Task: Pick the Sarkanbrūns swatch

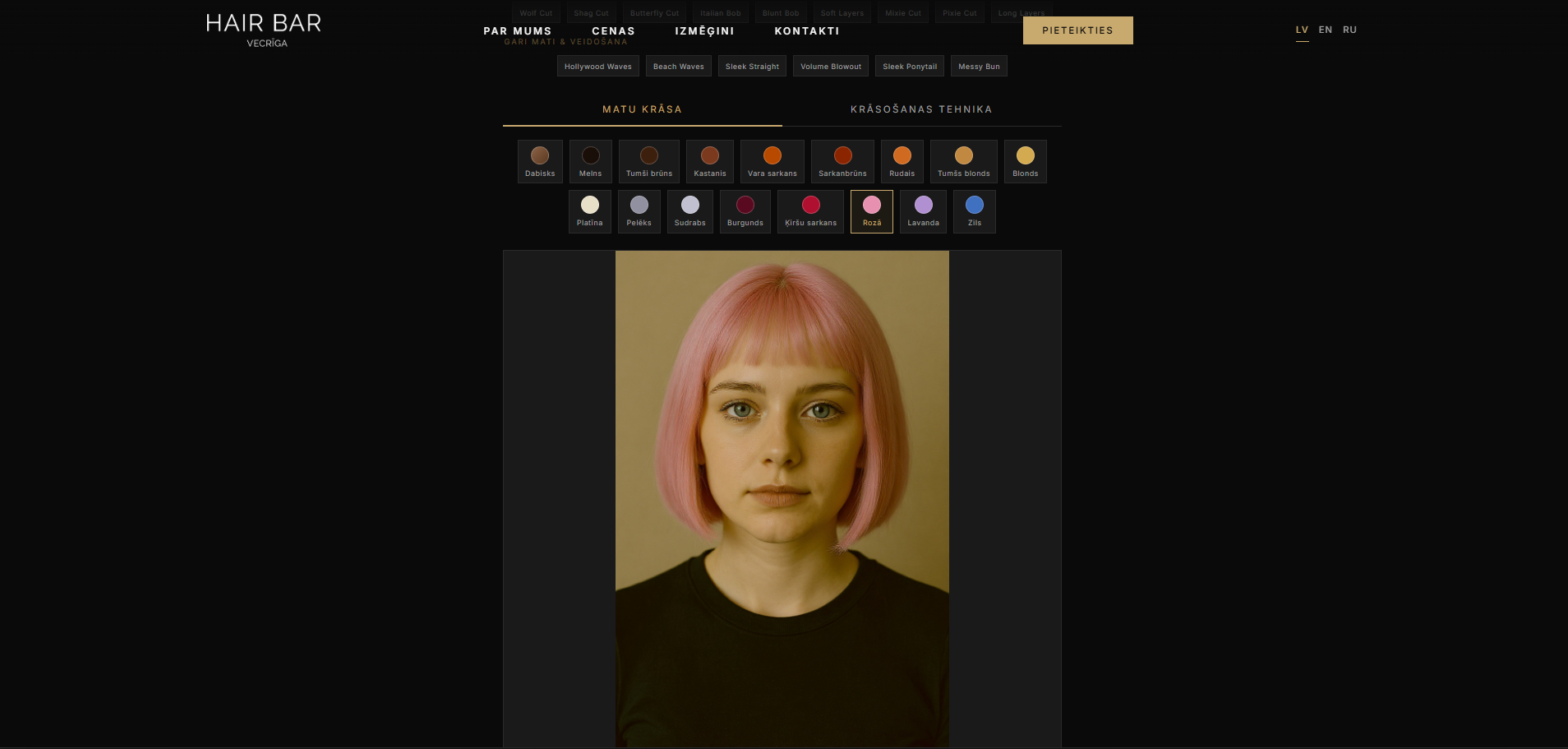Action: [x=842, y=161]
